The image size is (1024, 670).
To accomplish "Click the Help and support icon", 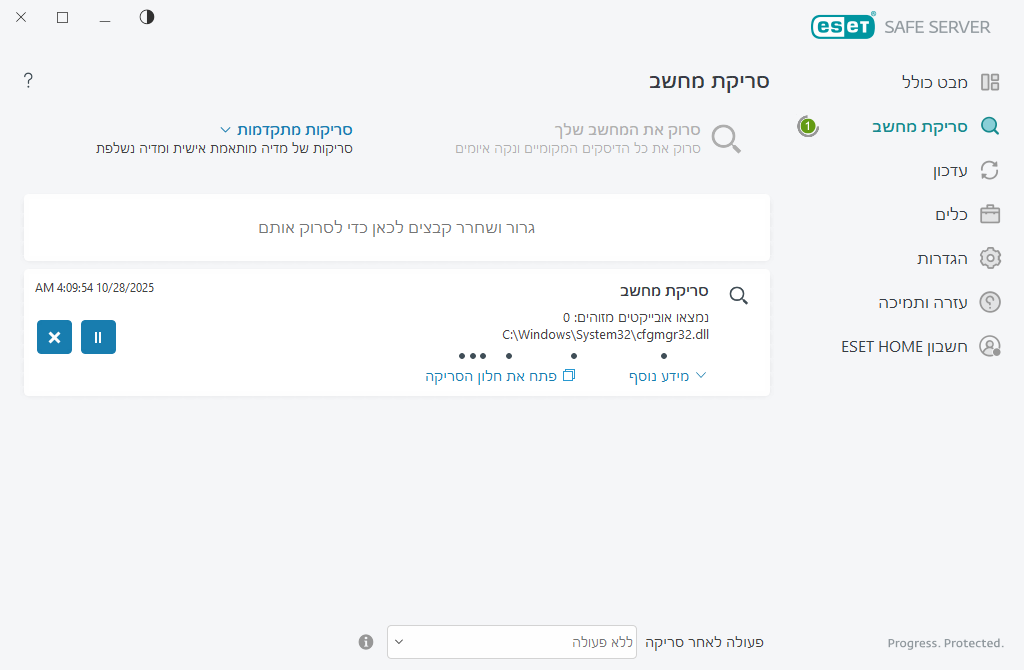I will pyautogui.click(x=990, y=302).
